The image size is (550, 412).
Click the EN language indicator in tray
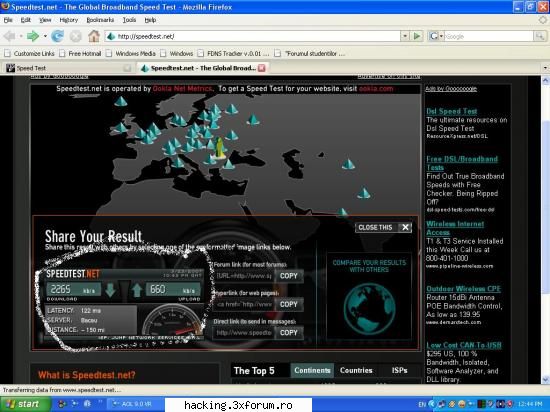click(422, 404)
